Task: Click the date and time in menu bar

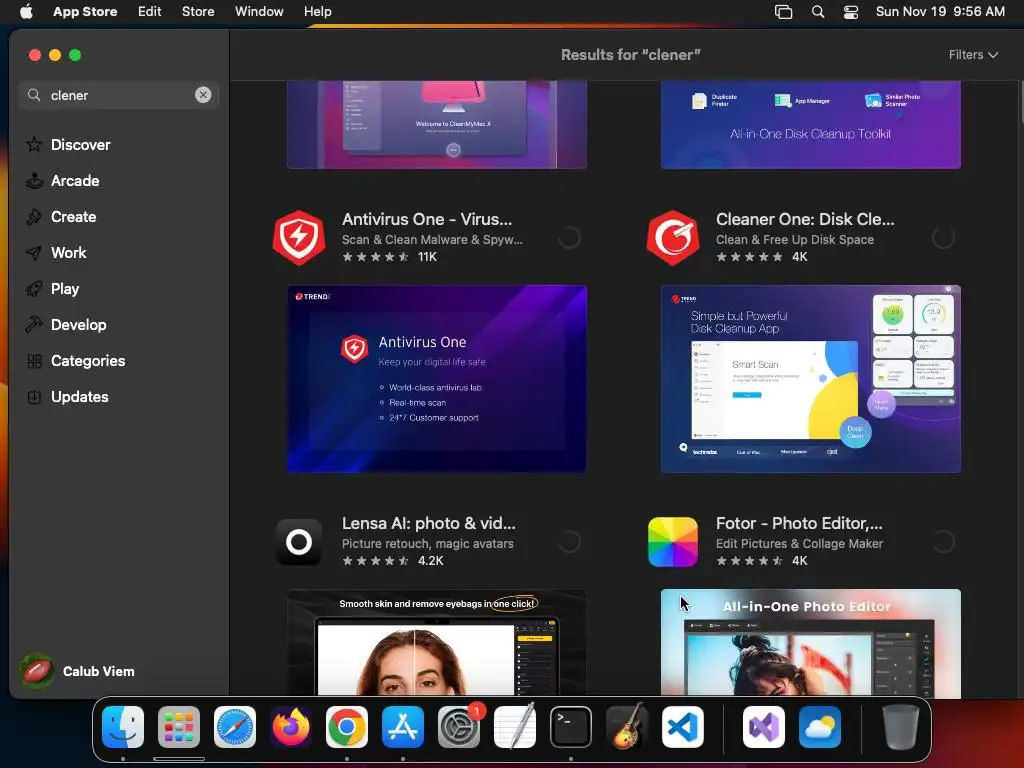Action: (x=940, y=11)
